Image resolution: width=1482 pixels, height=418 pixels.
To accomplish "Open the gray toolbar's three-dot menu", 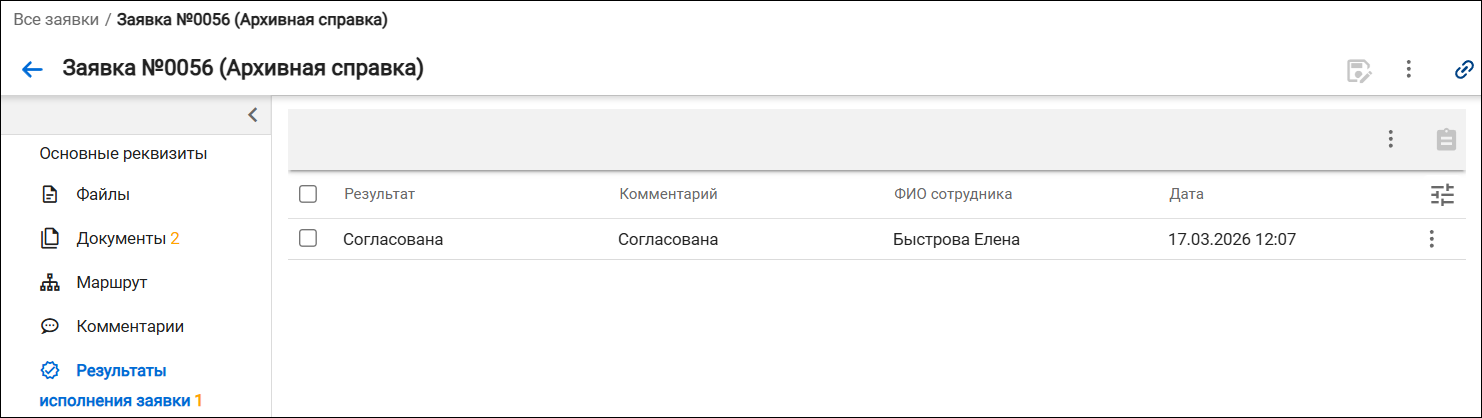I will 1390,140.
